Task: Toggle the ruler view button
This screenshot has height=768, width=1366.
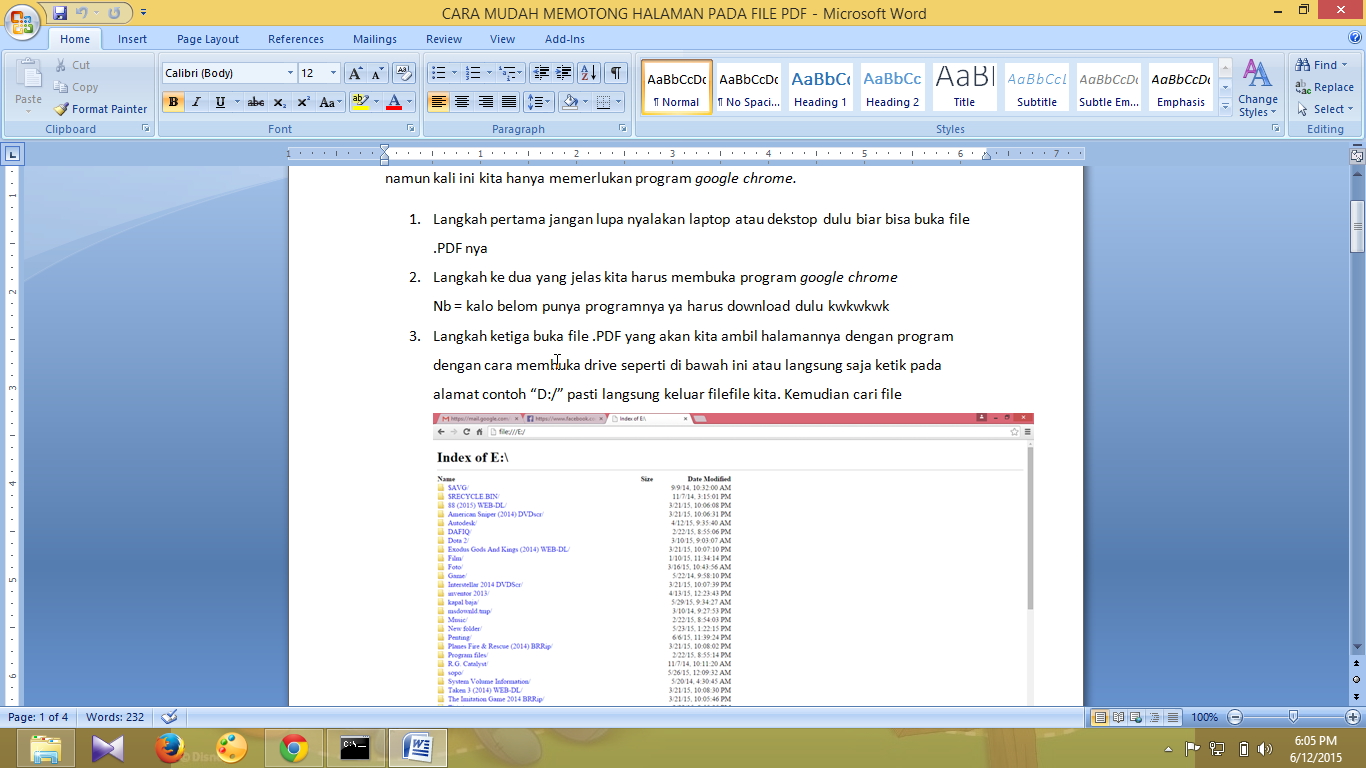Action: click(x=1356, y=155)
